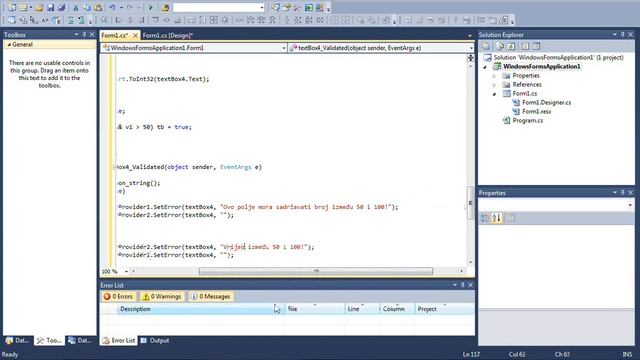Expand the Properties node in Solution Explorer

pyautogui.click(x=494, y=76)
